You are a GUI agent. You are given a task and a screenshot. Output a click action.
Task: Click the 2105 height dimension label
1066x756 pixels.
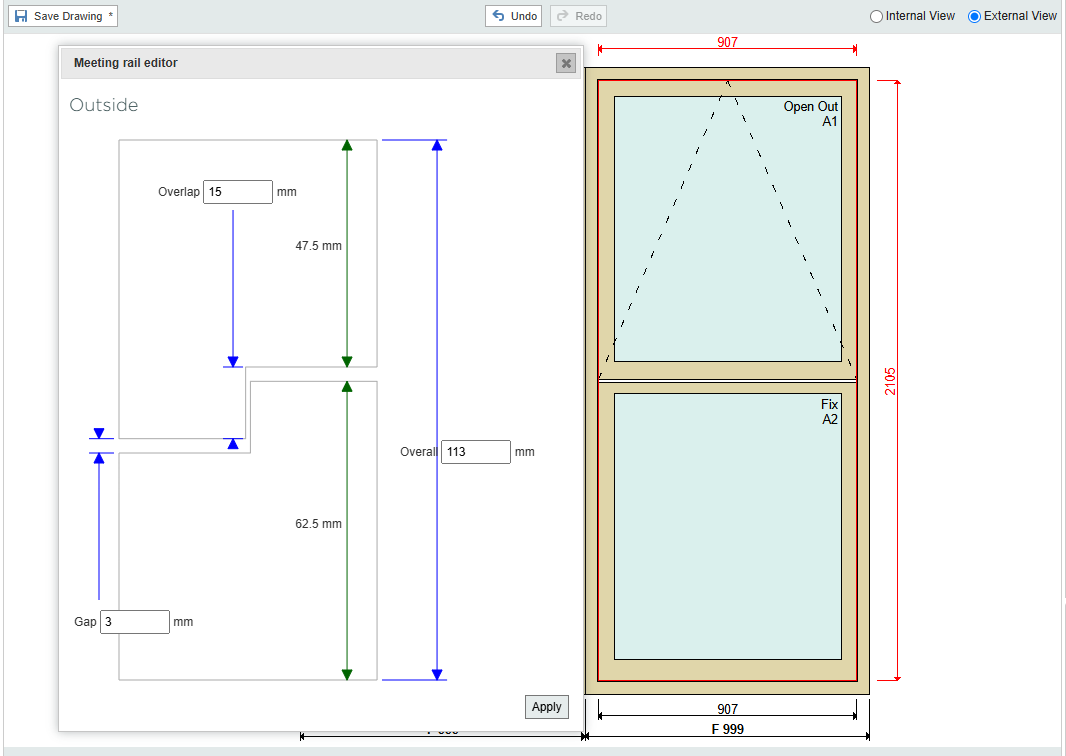click(891, 381)
